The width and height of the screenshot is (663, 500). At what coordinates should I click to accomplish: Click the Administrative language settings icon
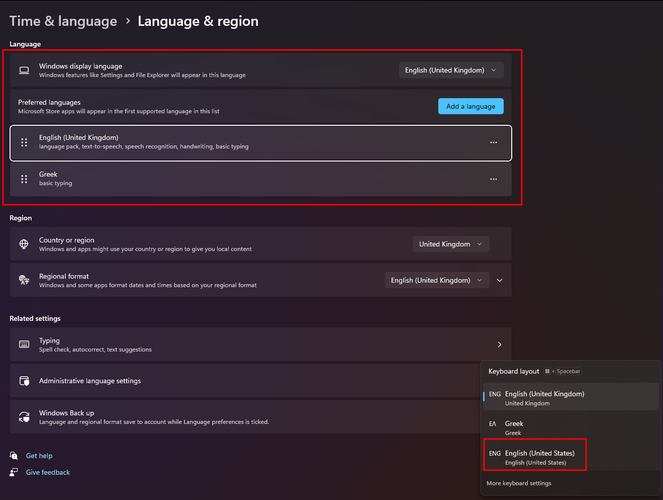tap(24, 381)
